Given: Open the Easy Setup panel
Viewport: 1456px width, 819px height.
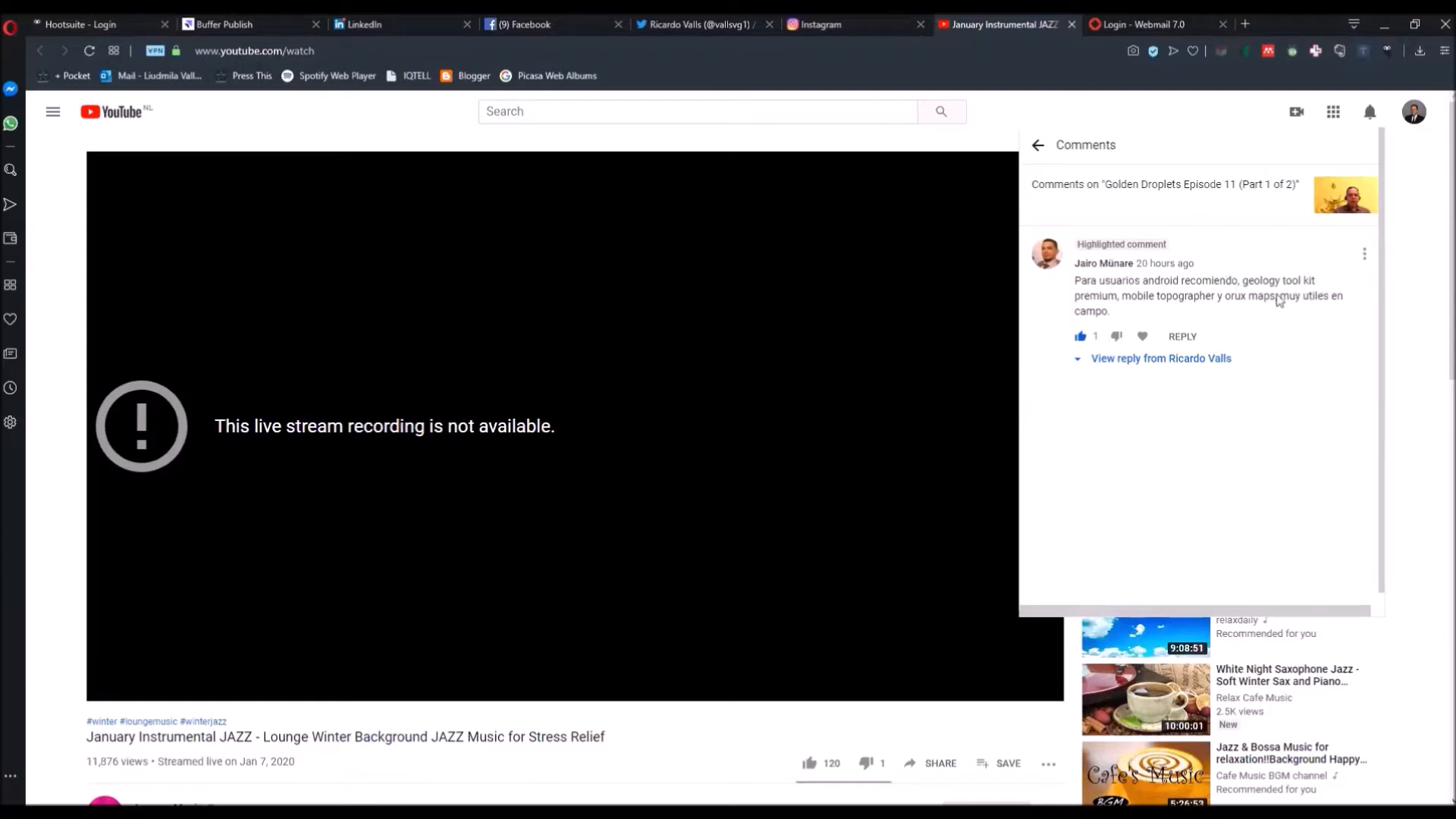Looking at the screenshot, I should 1445,51.
